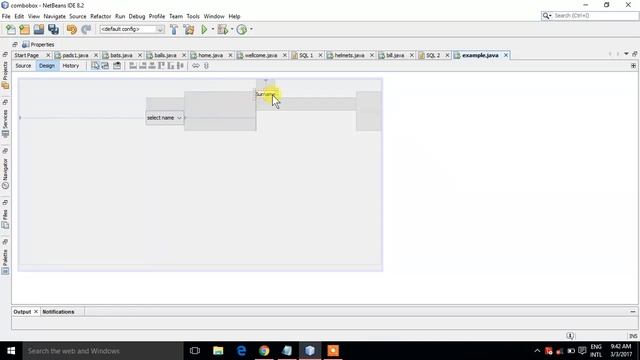Expand the Debug Project dropdown arrow
640x360 pixels.
232,29
